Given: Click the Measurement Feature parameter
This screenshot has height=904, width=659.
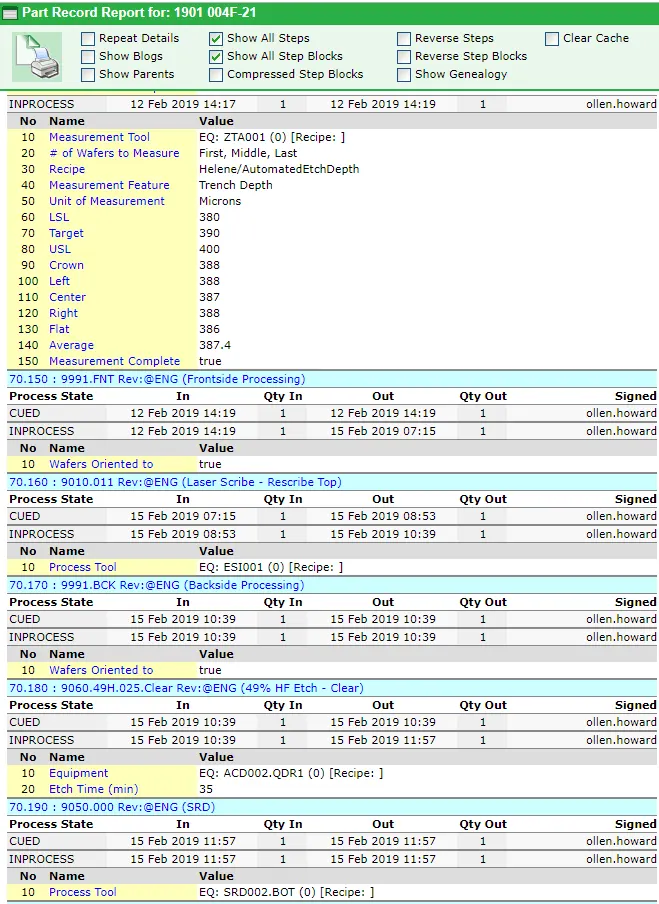Looking at the screenshot, I should [x=109, y=185].
